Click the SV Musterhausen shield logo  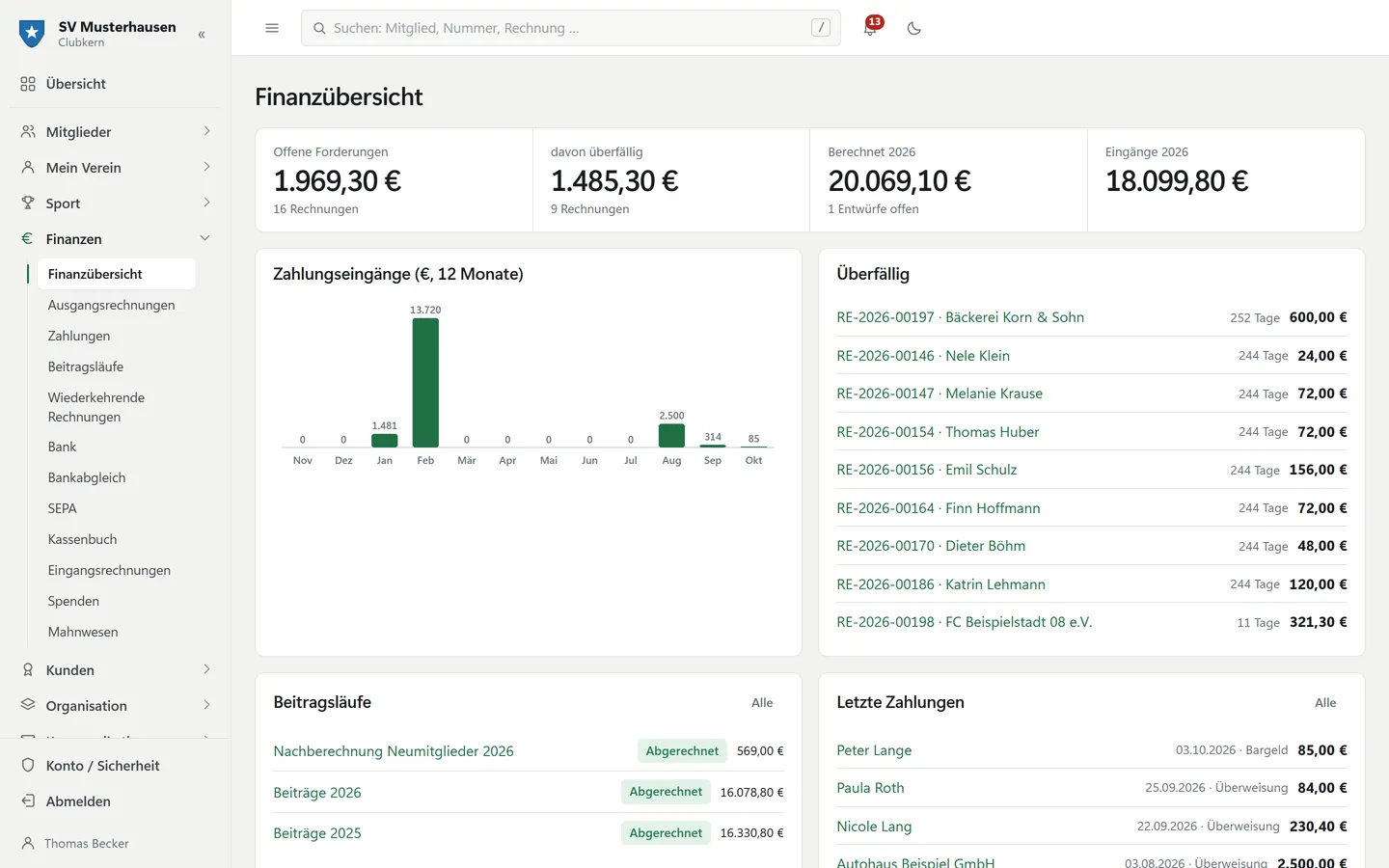(x=32, y=34)
